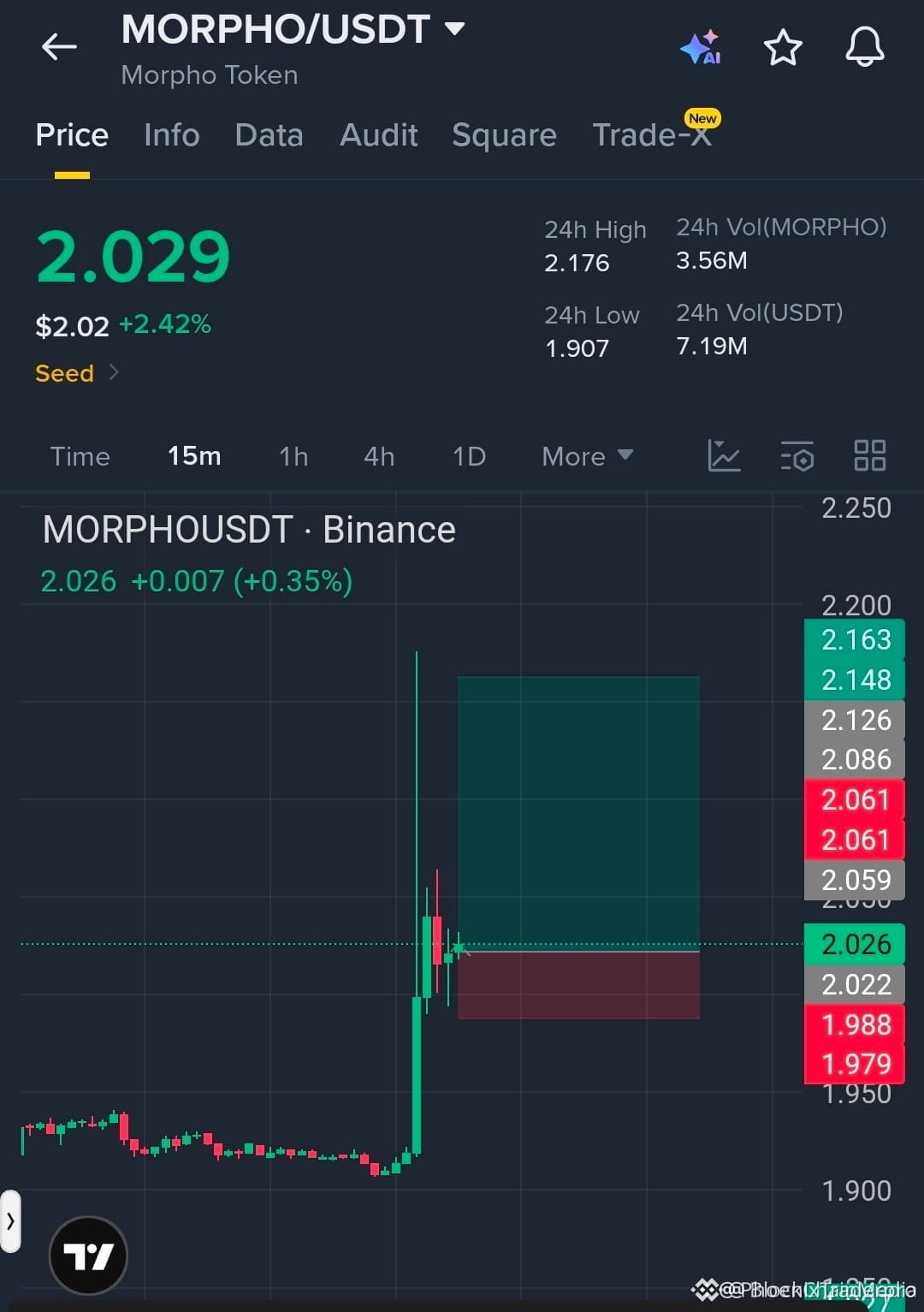Tap the 2.148 green price axis tag
Viewport: 924px width, 1312px height.
pos(855,680)
